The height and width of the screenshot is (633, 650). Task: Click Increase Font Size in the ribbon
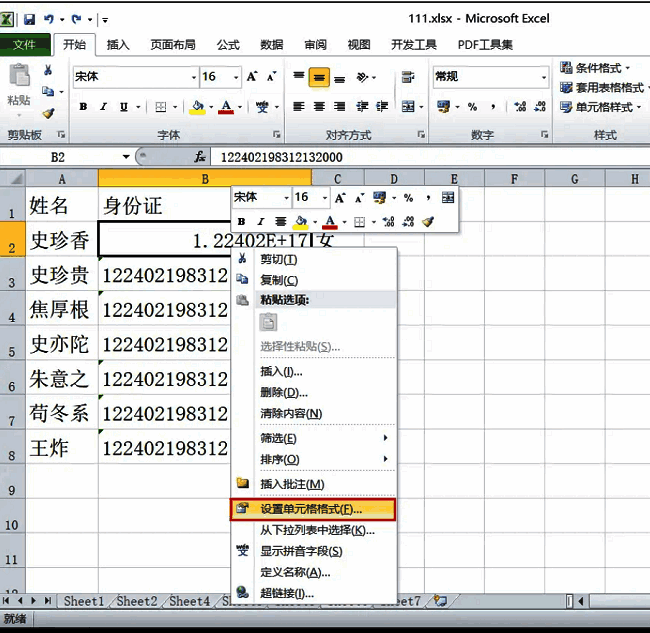tap(252, 77)
